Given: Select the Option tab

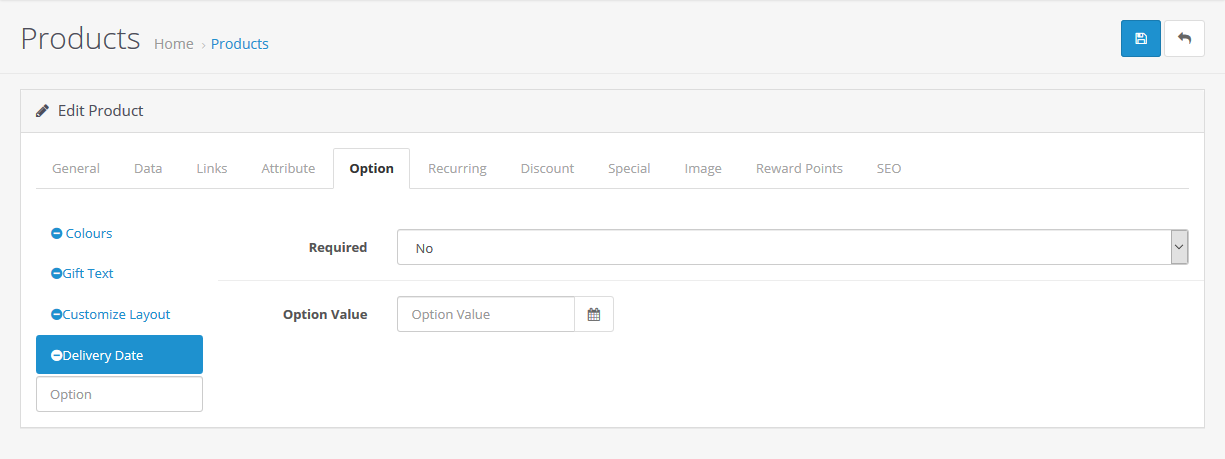Looking at the screenshot, I should click(x=371, y=168).
